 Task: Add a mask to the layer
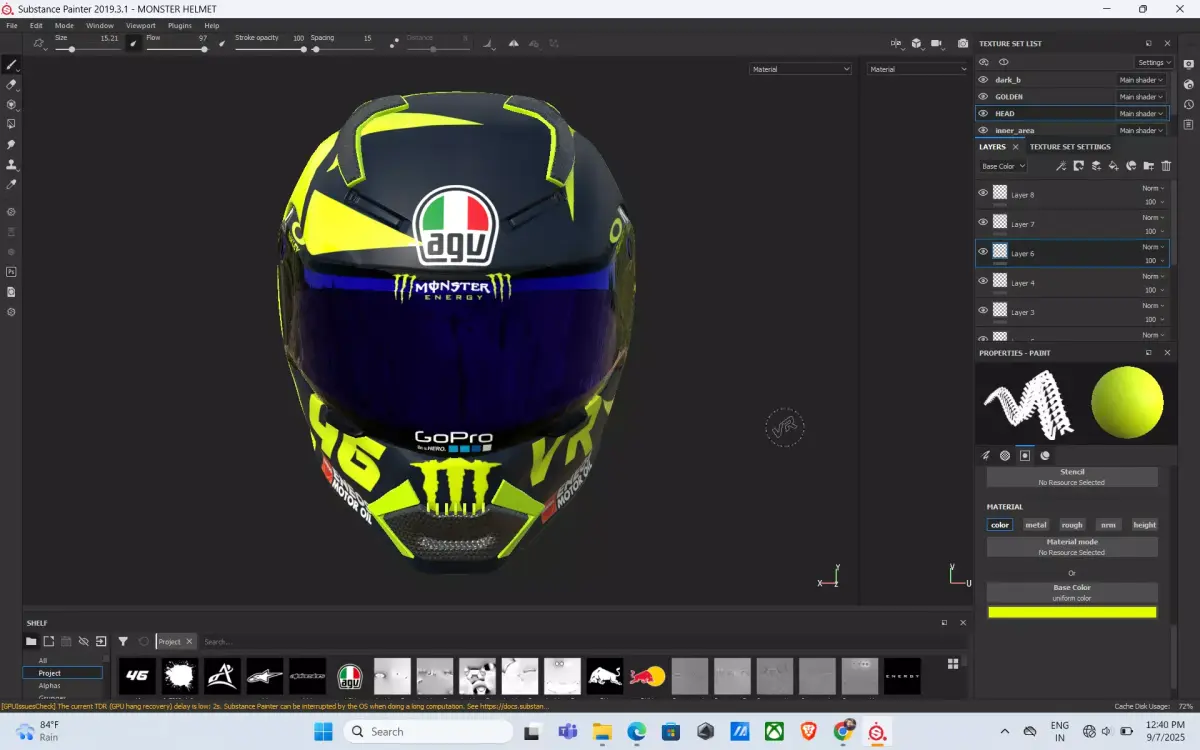click(1078, 166)
